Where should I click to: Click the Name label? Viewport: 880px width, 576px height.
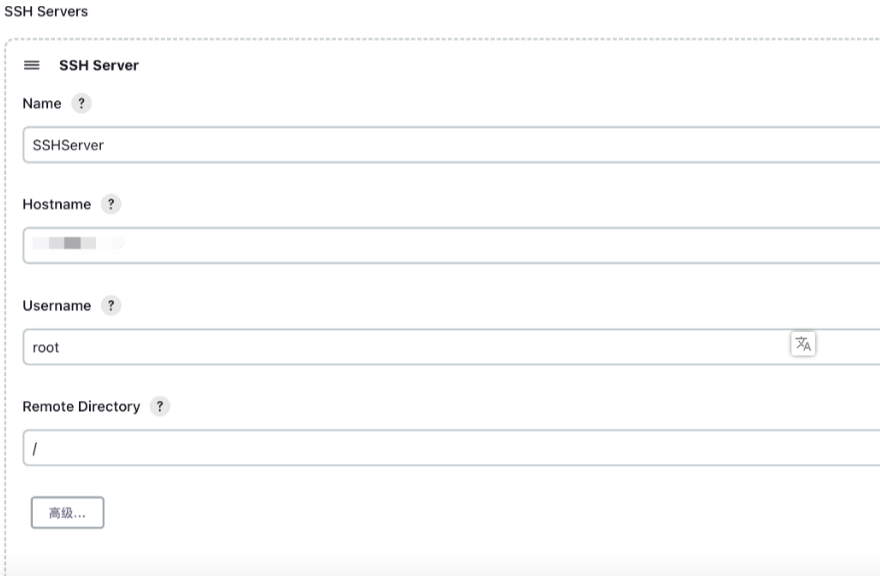click(42, 103)
